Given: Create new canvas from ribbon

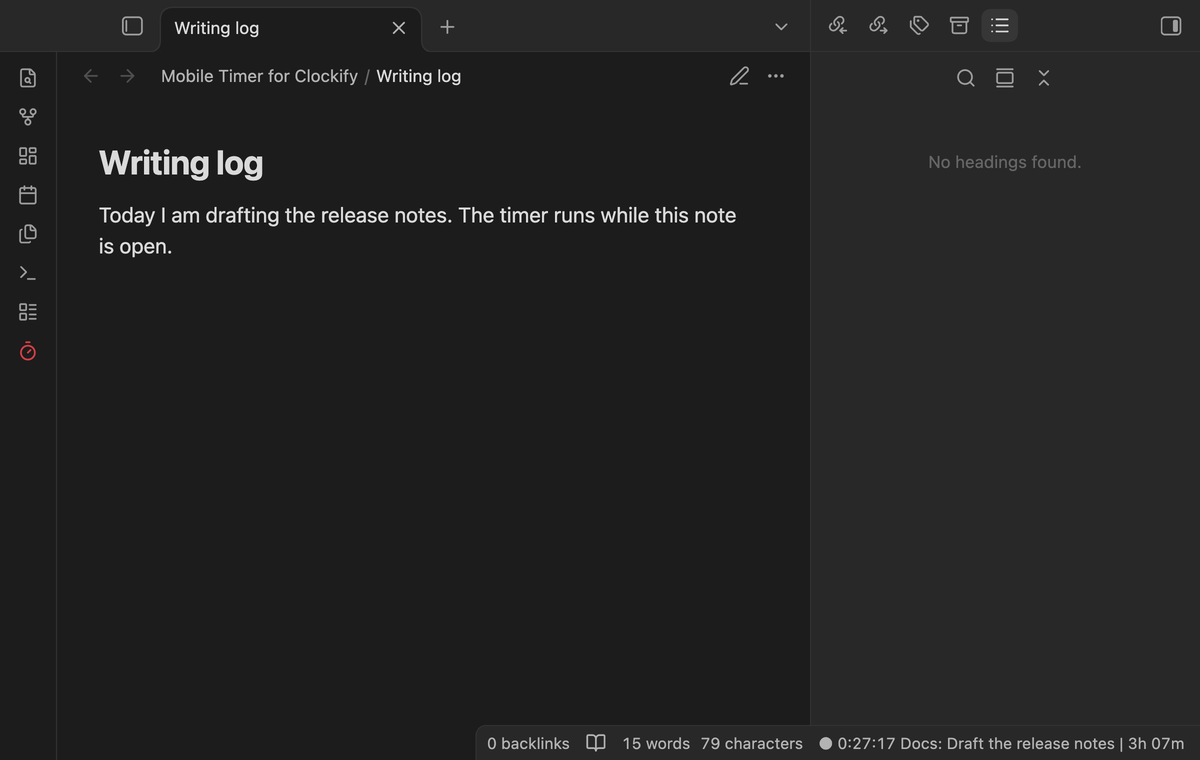Looking at the screenshot, I should (28, 156).
